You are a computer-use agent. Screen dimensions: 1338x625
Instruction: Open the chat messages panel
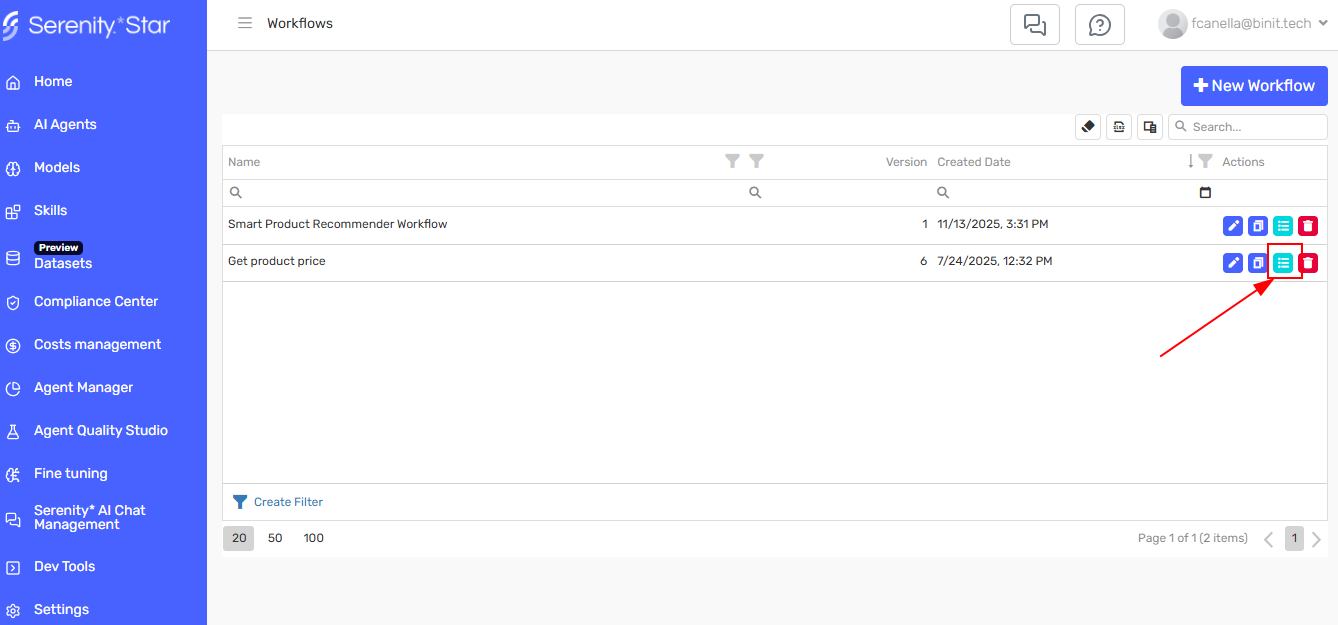pos(1034,23)
